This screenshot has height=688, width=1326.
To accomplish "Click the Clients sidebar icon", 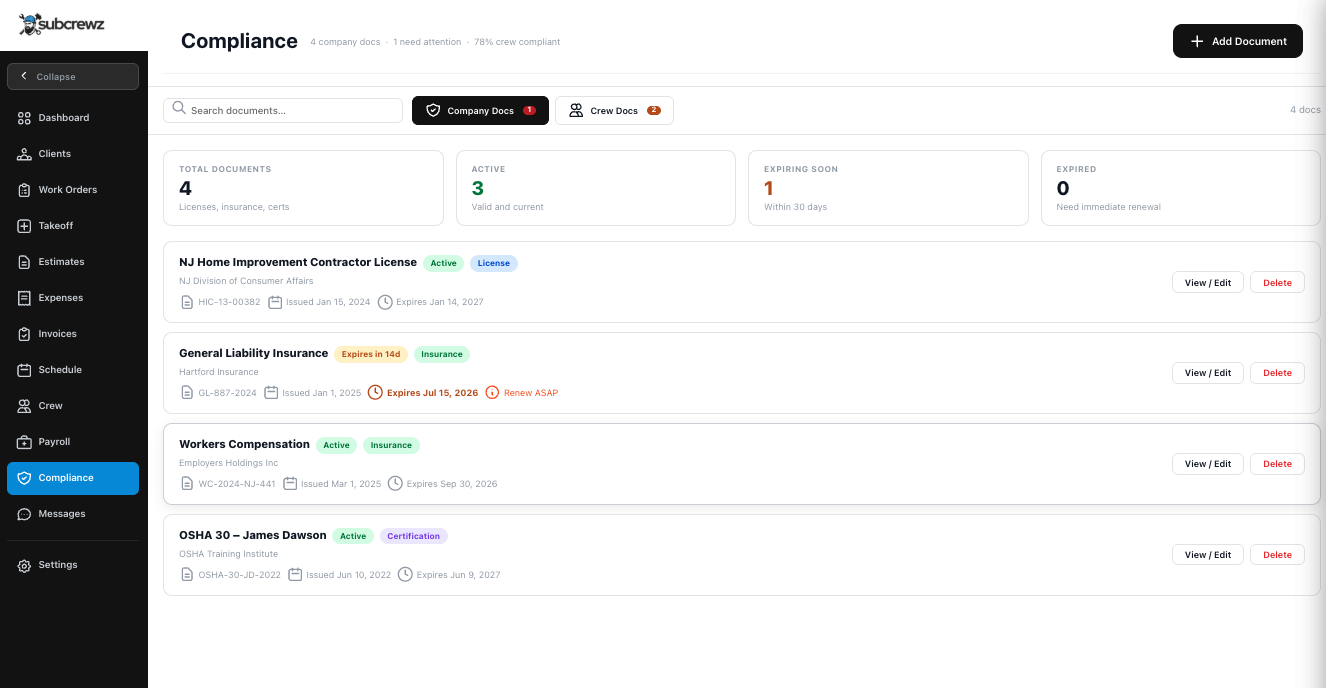I will point(24,154).
